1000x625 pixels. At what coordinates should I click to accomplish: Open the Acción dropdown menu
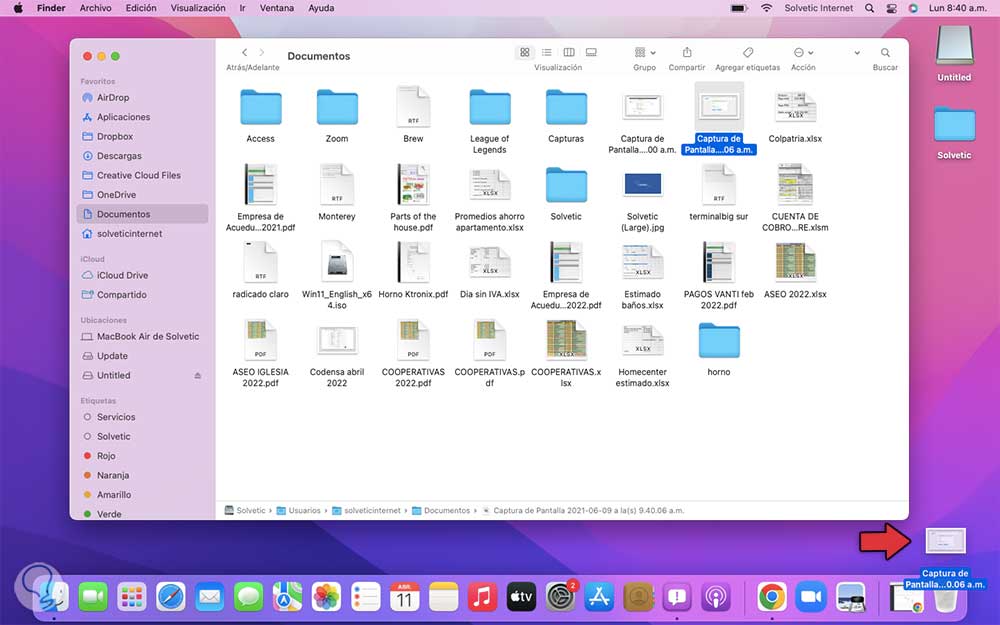(x=803, y=52)
